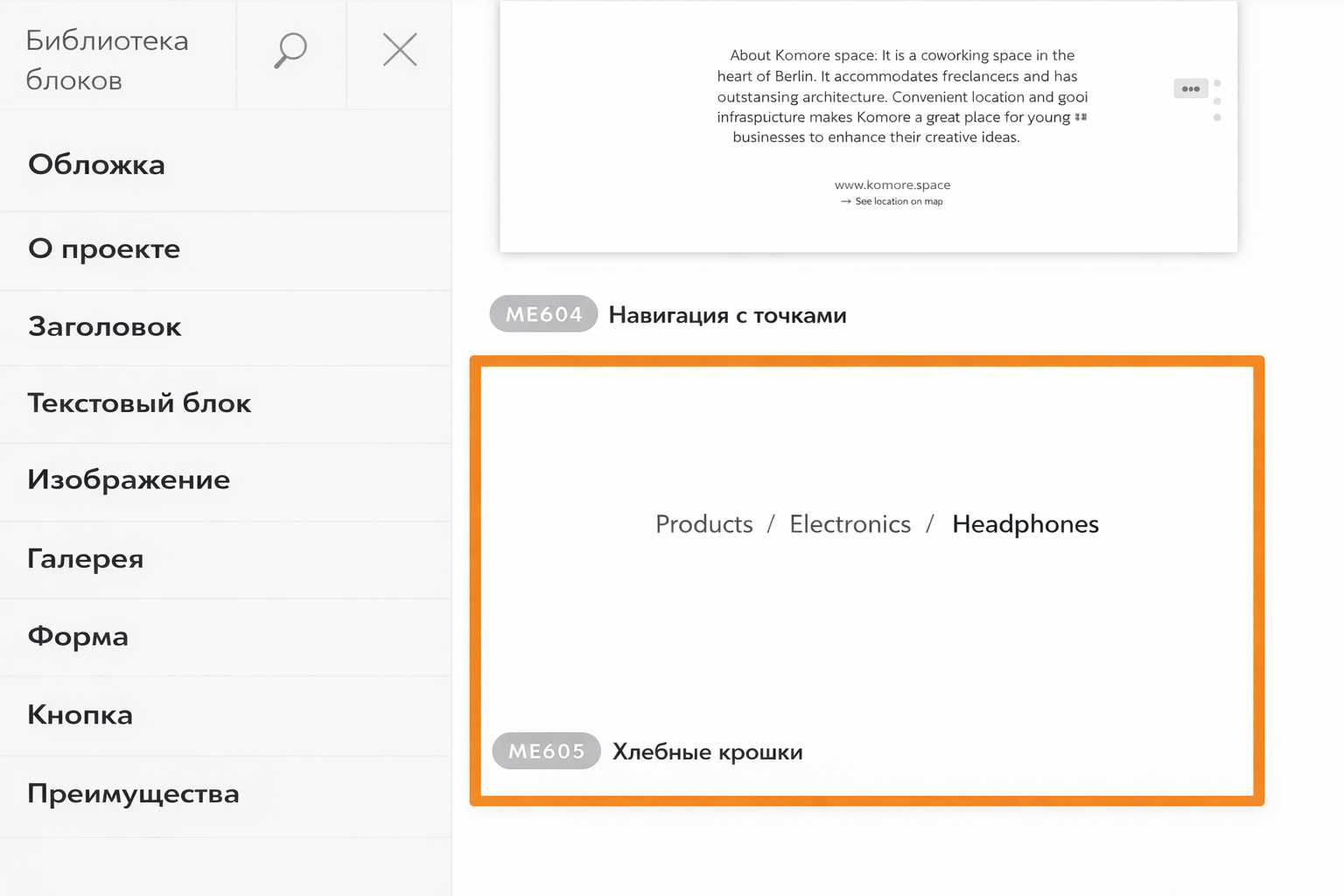This screenshot has height=896, width=1344.
Task: Select the Хлебные крошки block title
Action: pyautogui.click(x=707, y=752)
